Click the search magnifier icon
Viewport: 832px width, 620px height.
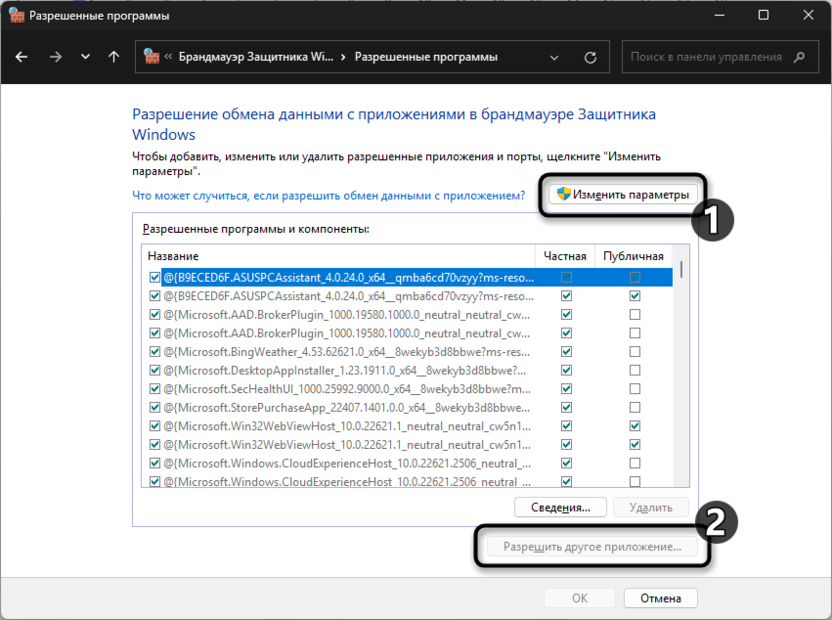tap(801, 57)
